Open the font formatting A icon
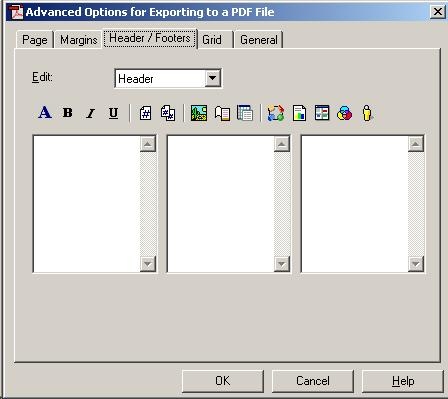 45,113
